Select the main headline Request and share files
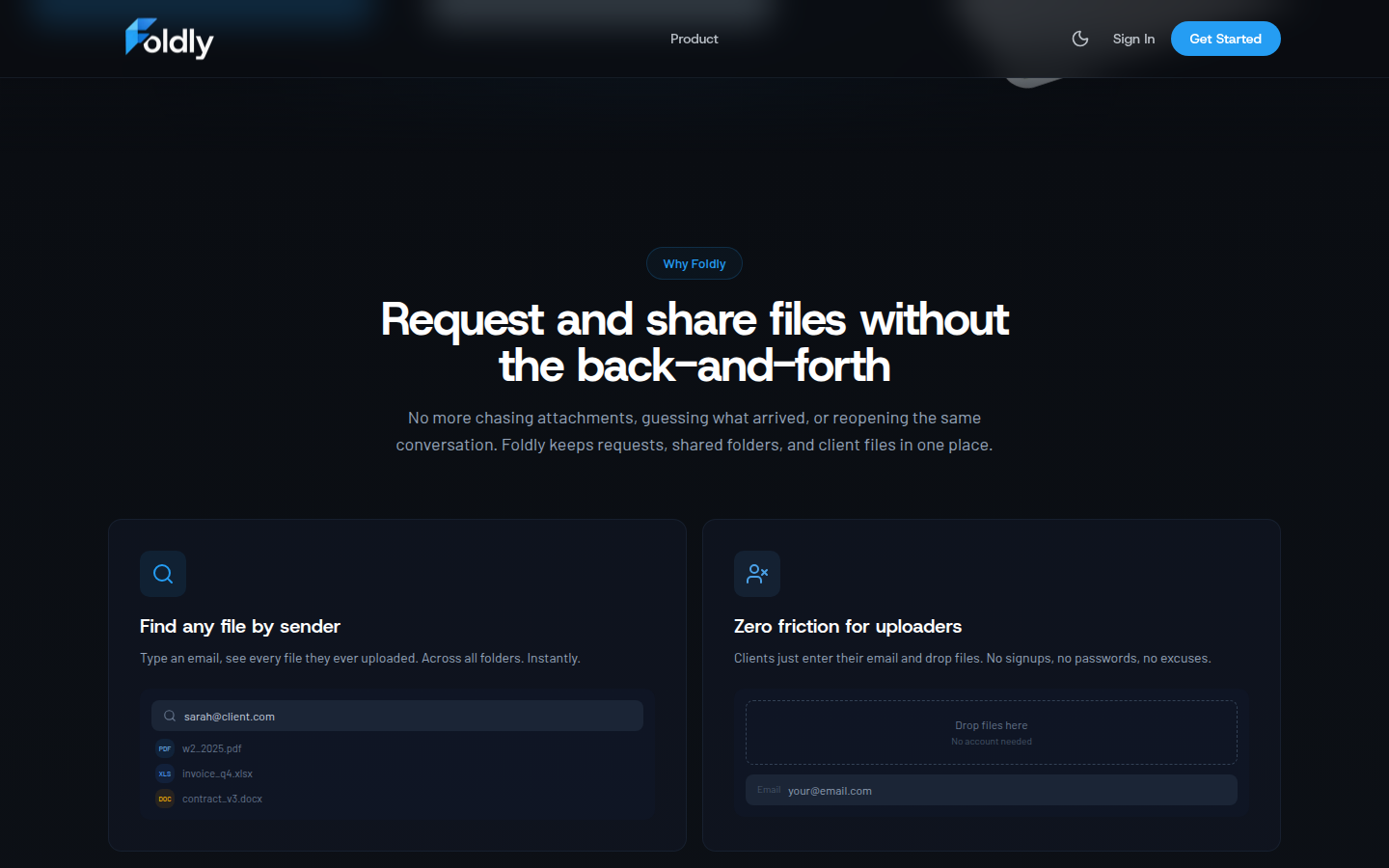 [x=694, y=342]
